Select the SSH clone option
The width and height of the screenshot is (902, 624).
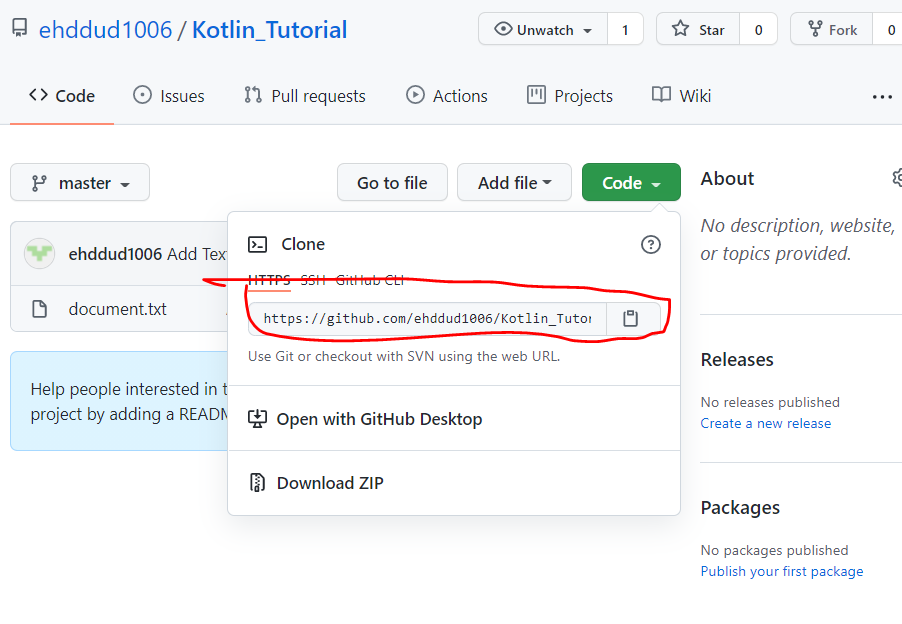(313, 280)
